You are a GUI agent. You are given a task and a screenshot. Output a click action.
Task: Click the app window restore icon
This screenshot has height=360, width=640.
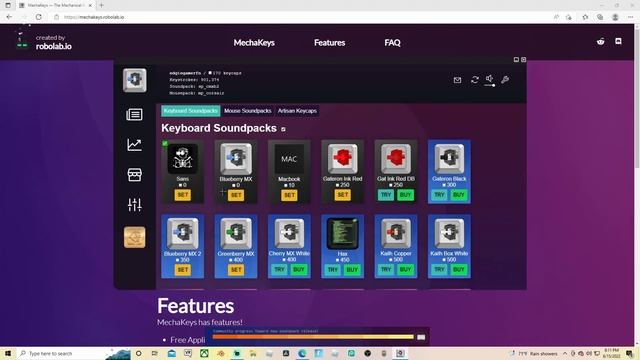(x=516, y=60)
